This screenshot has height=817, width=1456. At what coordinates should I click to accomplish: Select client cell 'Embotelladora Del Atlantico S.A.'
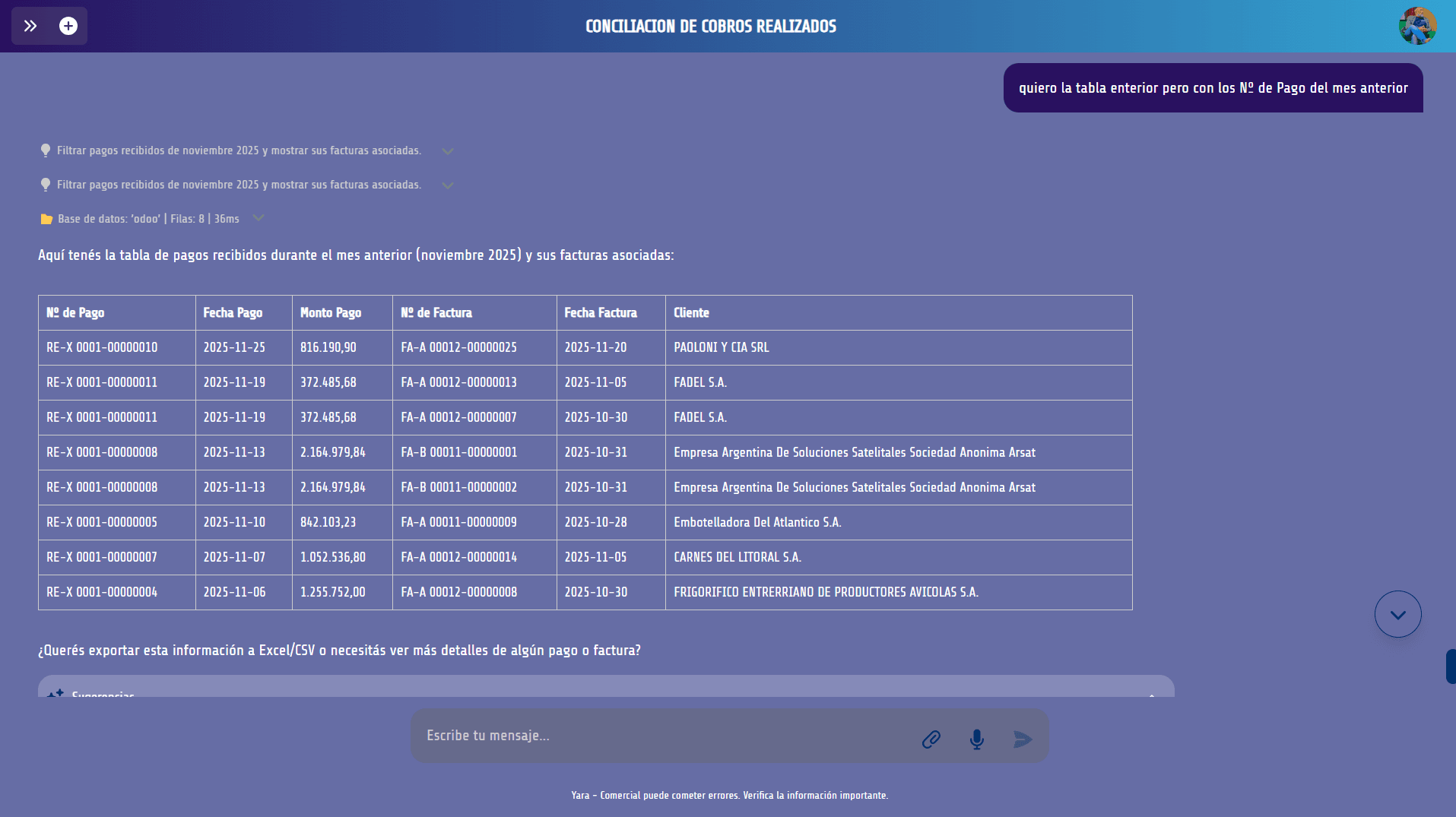(x=899, y=523)
